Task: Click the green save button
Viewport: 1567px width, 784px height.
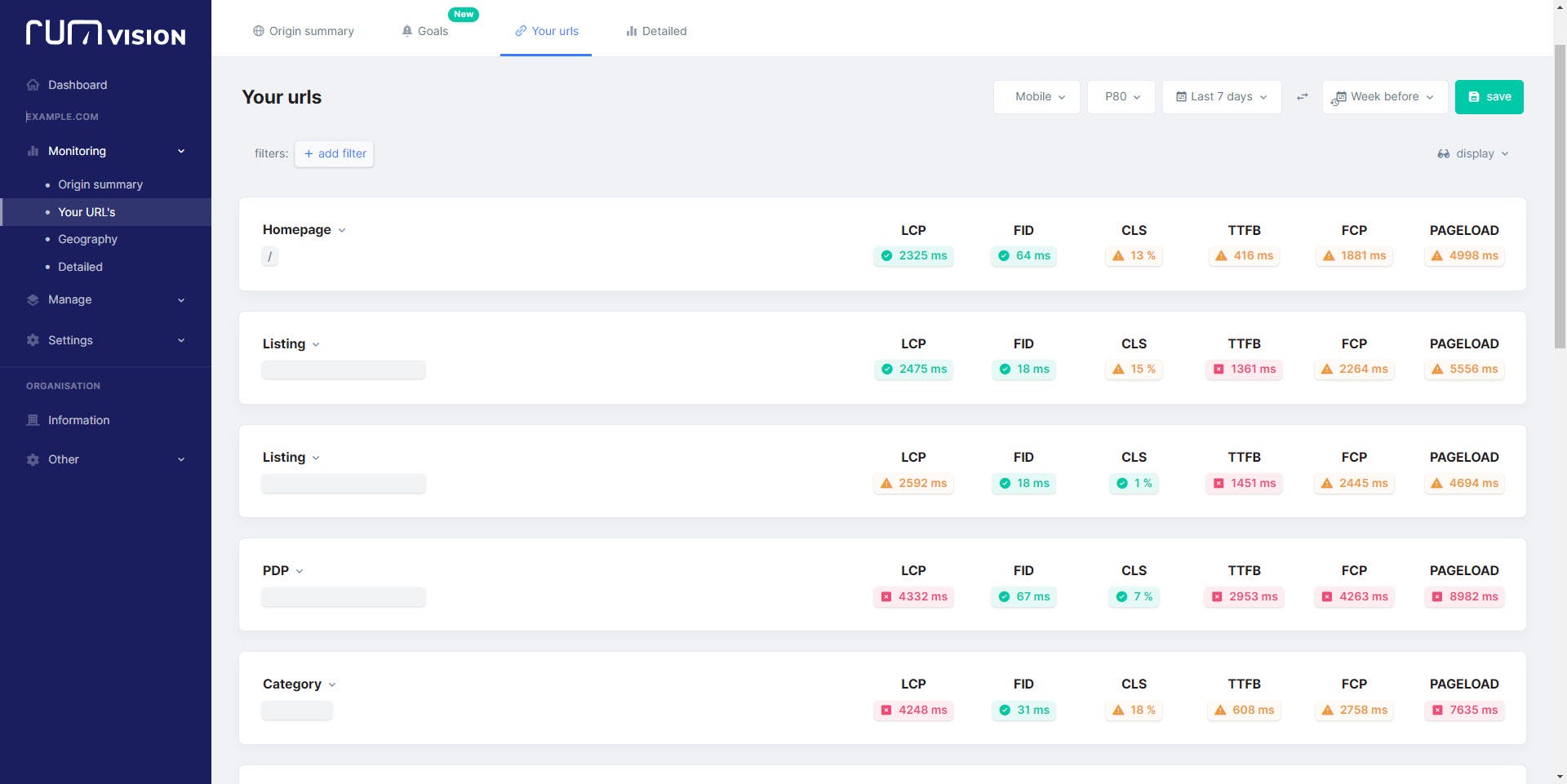Action: coord(1489,96)
